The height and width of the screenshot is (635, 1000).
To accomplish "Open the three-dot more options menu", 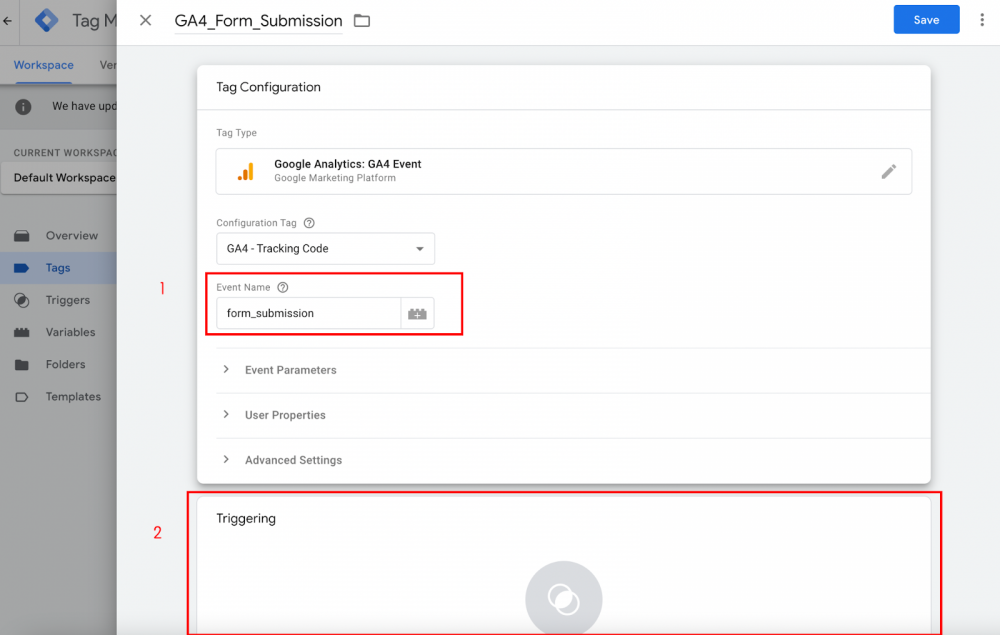I will 981,20.
